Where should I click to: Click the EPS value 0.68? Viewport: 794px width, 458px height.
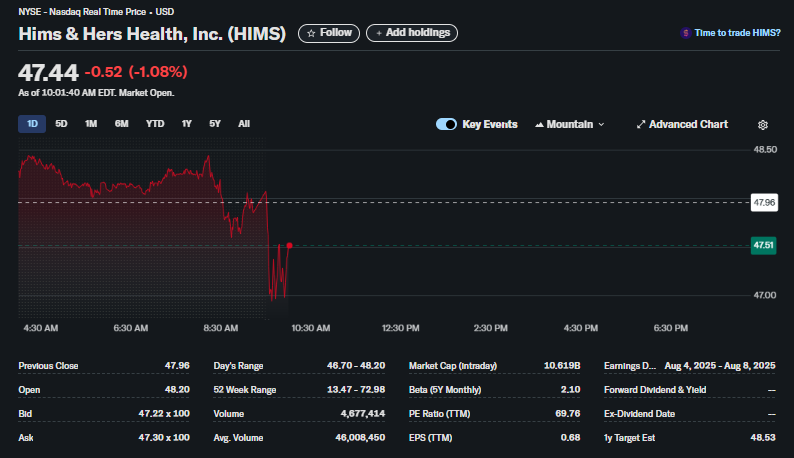pos(570,438)
